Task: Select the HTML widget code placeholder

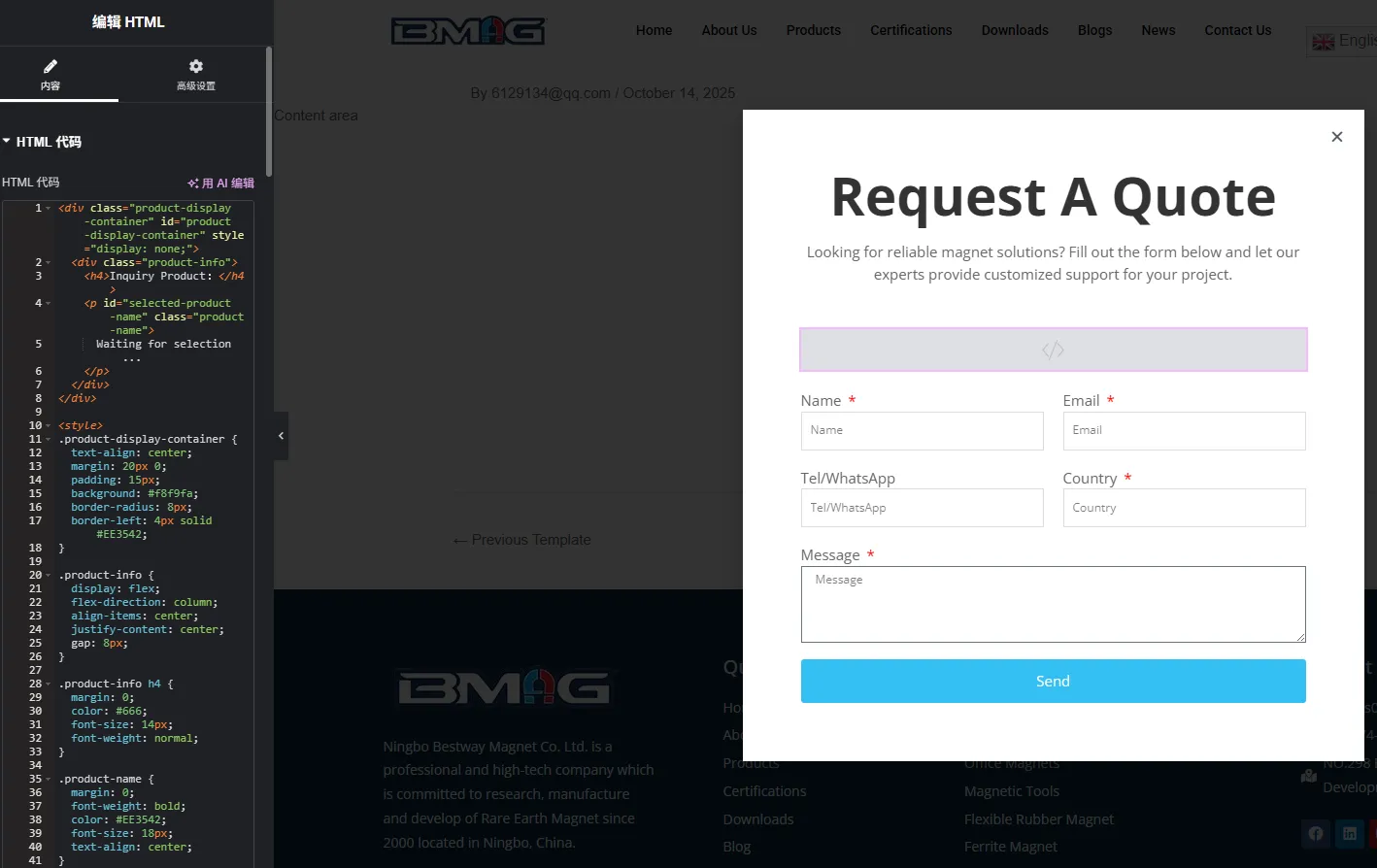Action: 1053,350
